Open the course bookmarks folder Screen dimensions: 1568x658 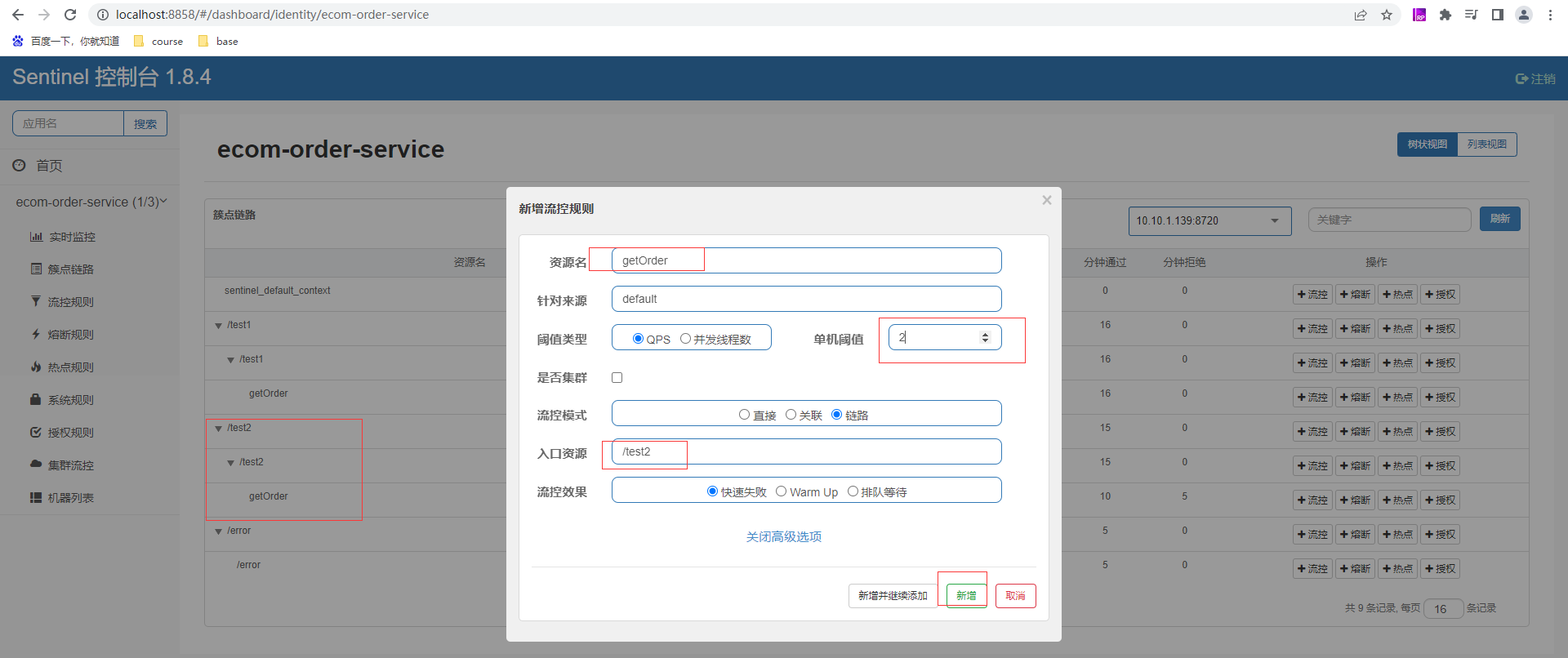pyautogui.click(x=158, y=41)
